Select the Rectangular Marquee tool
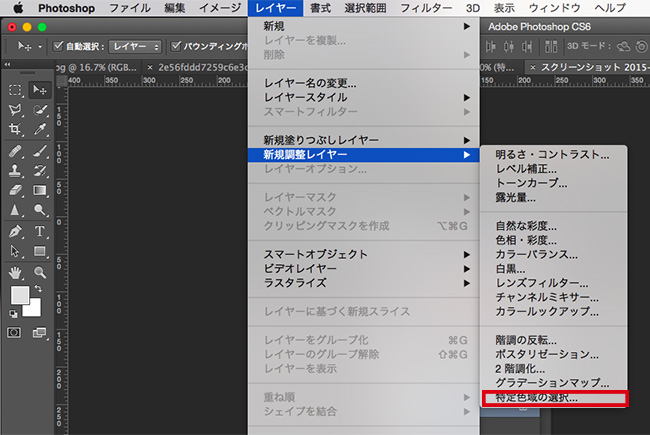Viewport: 650px width, 435px height. point(16,89)
